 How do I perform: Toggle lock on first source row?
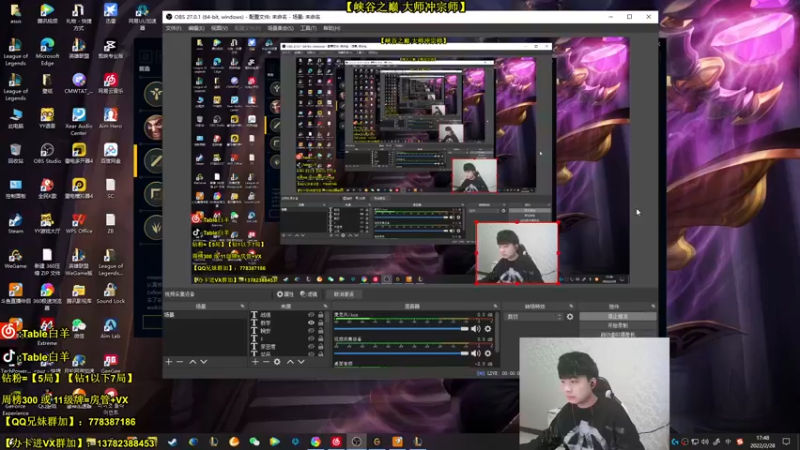(321, 315)
